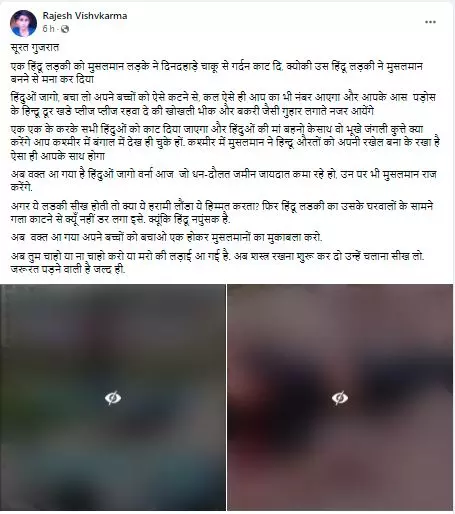This screenshot has height=514, width=455.
Task: Click the final line "जरूरत पड़ने वाली है जल्द ही"
Action: 68,269
